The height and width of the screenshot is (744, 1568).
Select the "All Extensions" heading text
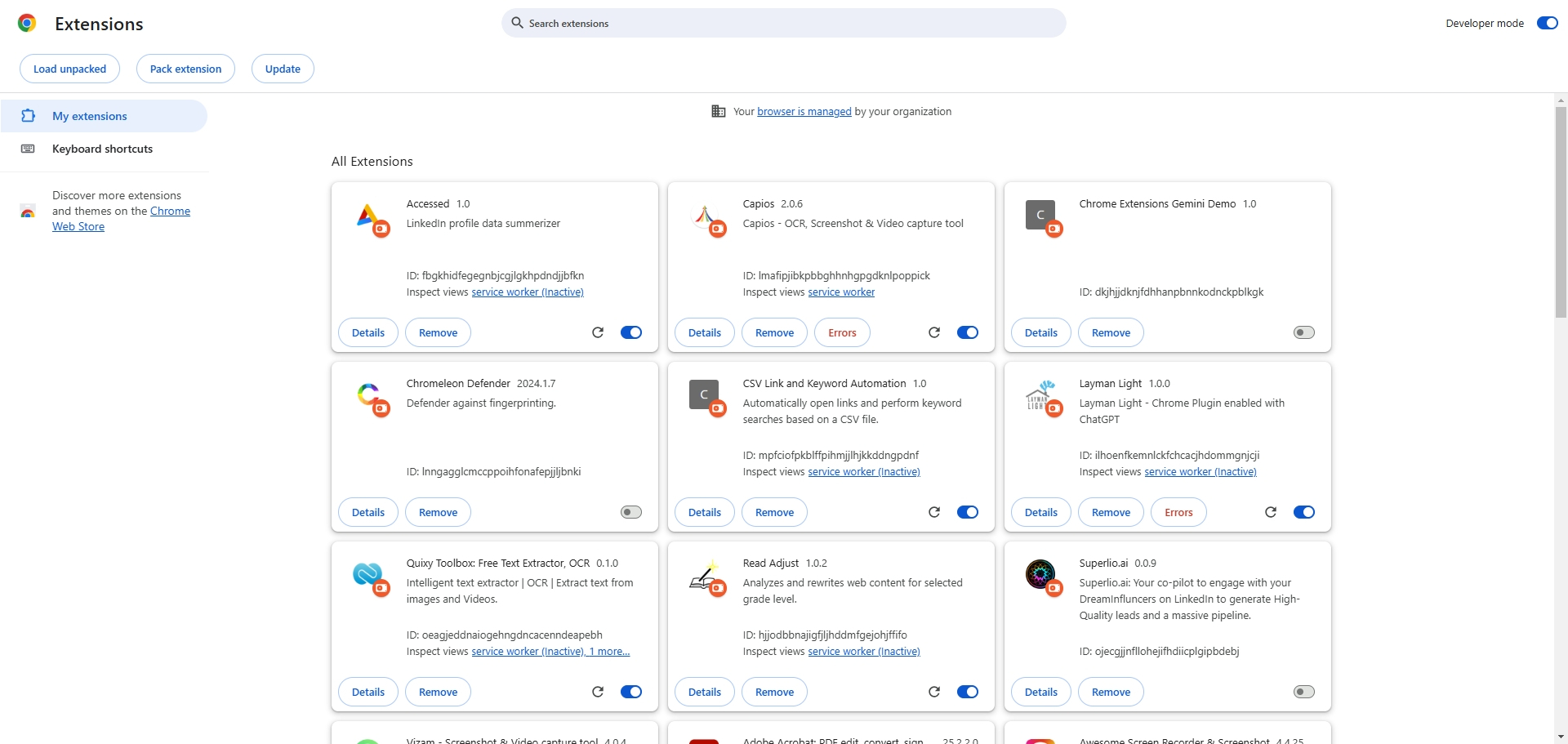tap(372, 162)
